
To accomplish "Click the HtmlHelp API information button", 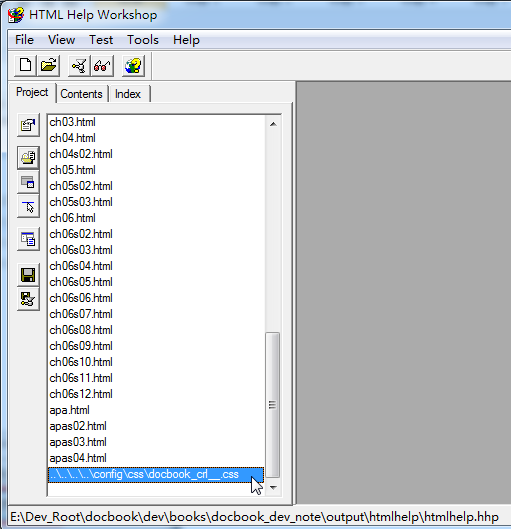I will [28, 206].
